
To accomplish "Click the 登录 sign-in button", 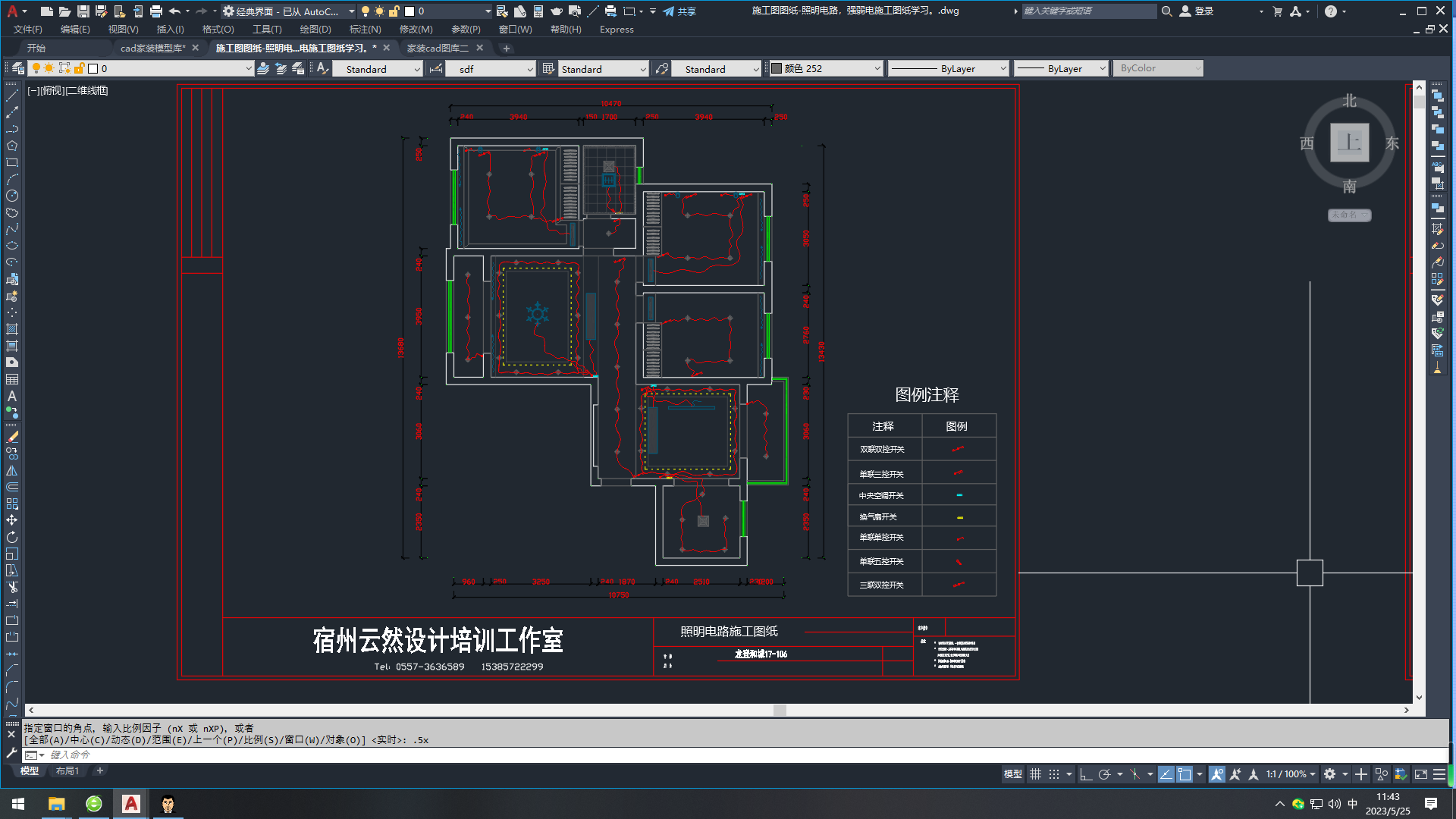I will [x=1203, y=11].
